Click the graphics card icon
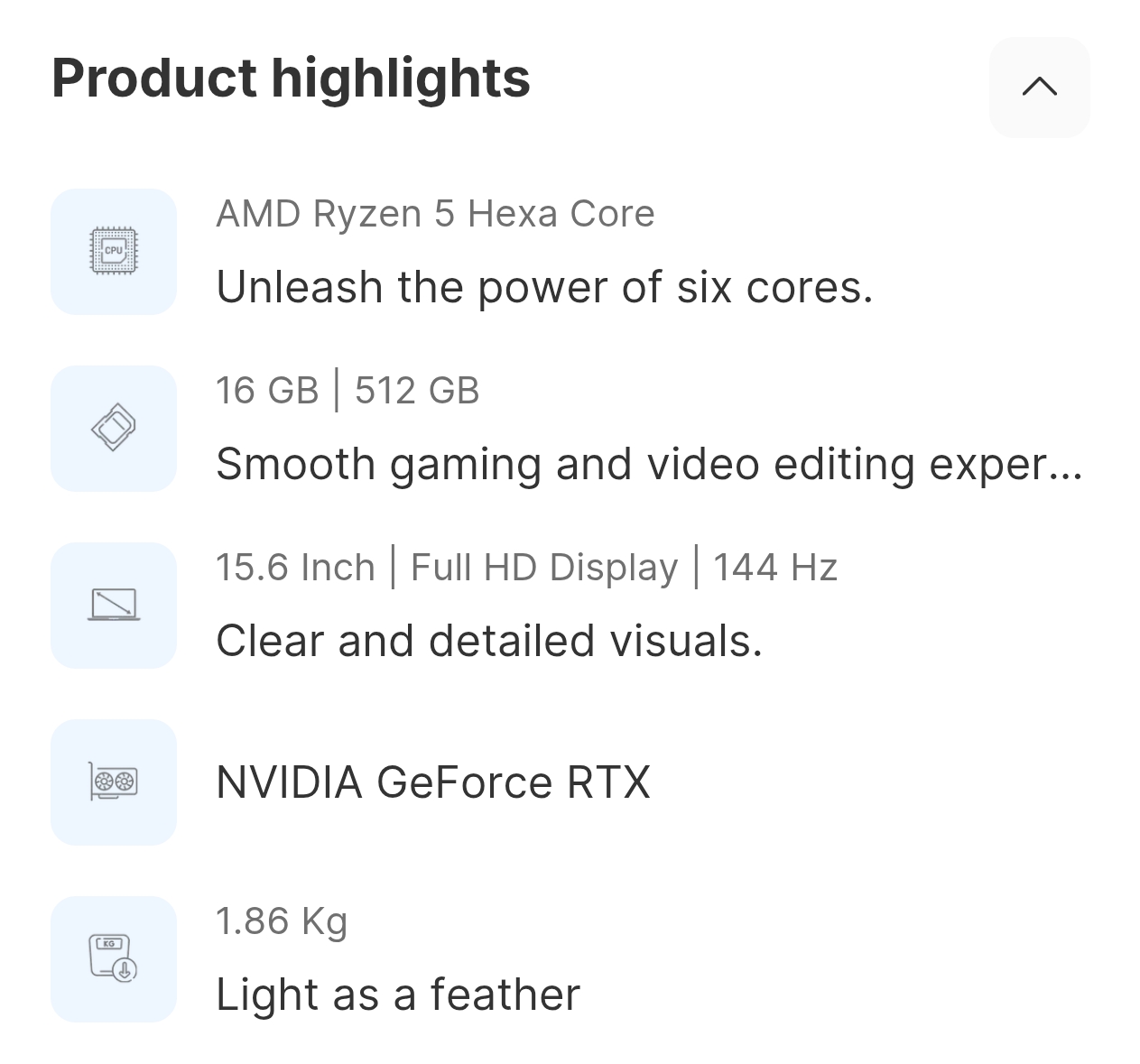1140x1064 pixels. [114, 782]
